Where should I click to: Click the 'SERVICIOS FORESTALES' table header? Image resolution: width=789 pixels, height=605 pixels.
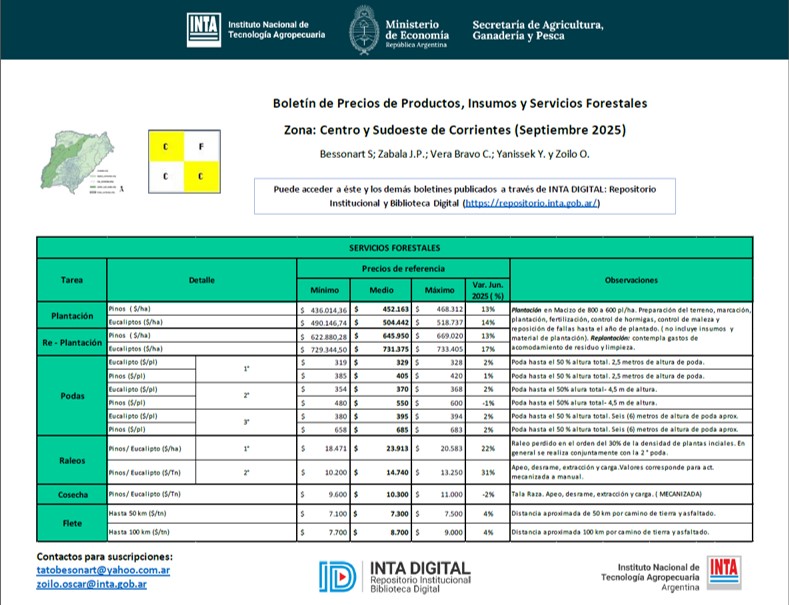pos(394,245)
